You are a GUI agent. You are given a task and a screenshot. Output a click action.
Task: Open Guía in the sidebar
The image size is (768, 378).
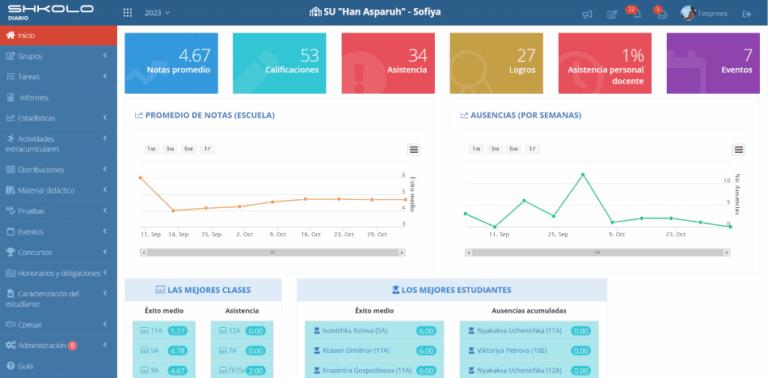point(58,366)
